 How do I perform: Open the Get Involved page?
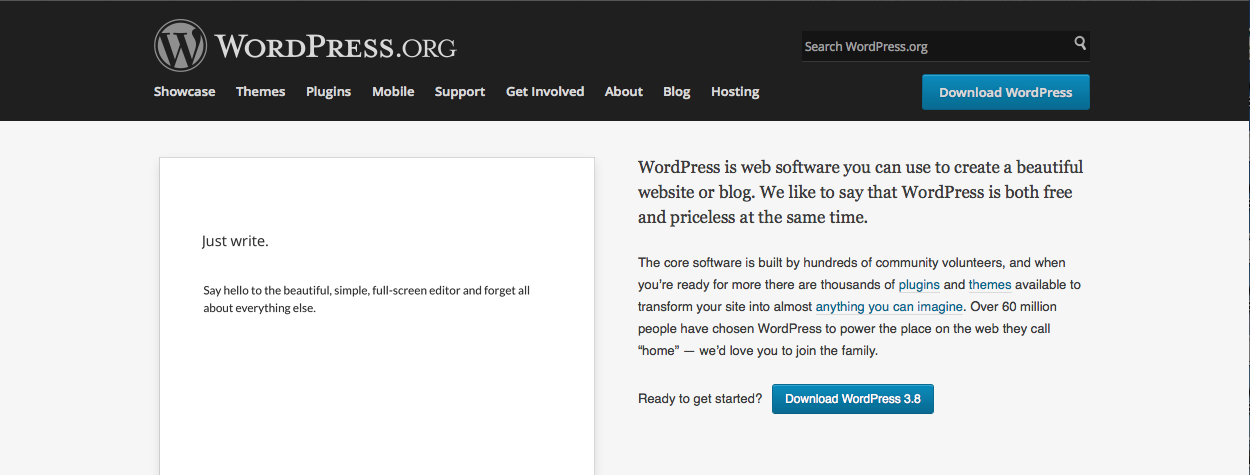click(545, 91)
